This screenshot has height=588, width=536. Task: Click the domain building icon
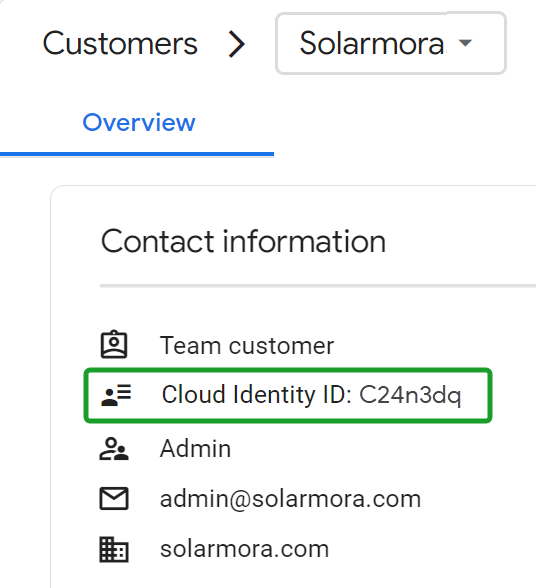114,549
